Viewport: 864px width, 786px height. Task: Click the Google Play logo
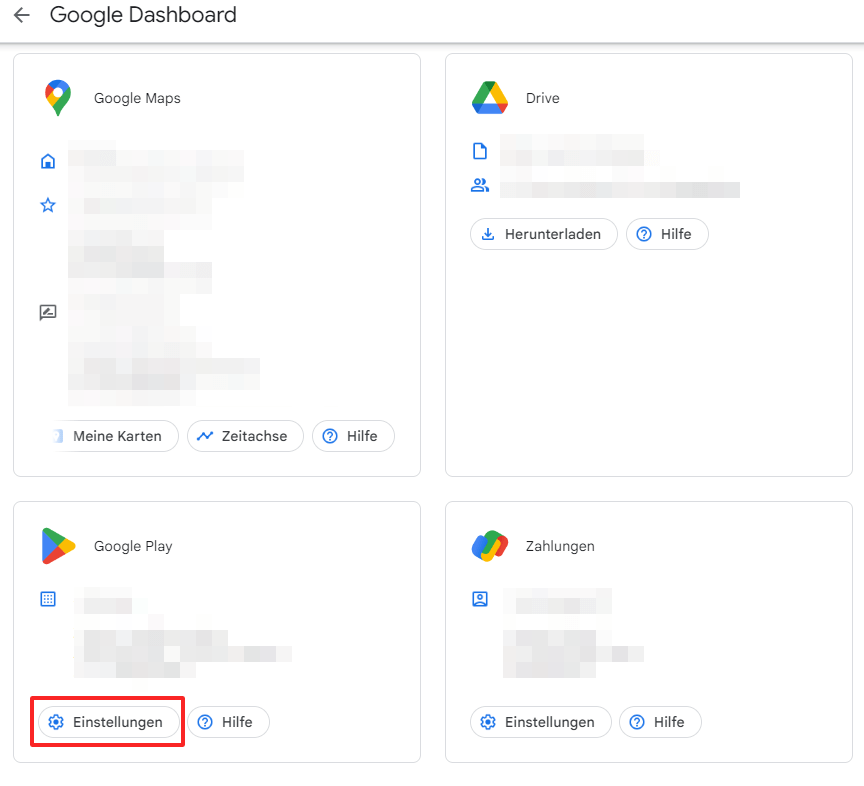[58, 546]
